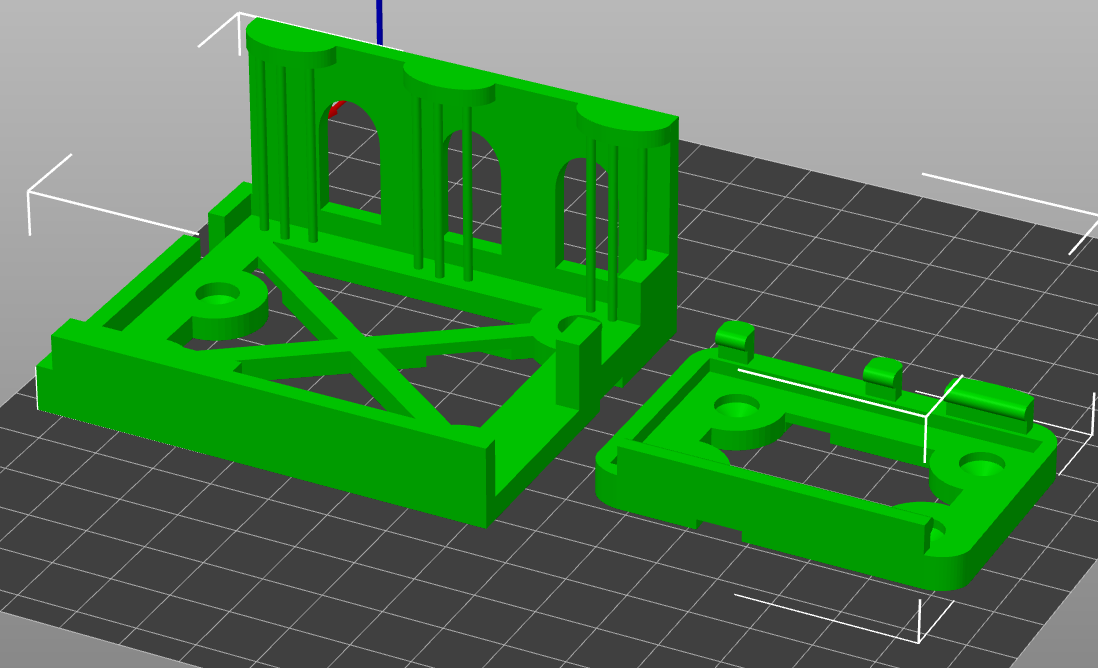
Task: Click the left screw hole of small frame
Action: [x=738, y=406]
